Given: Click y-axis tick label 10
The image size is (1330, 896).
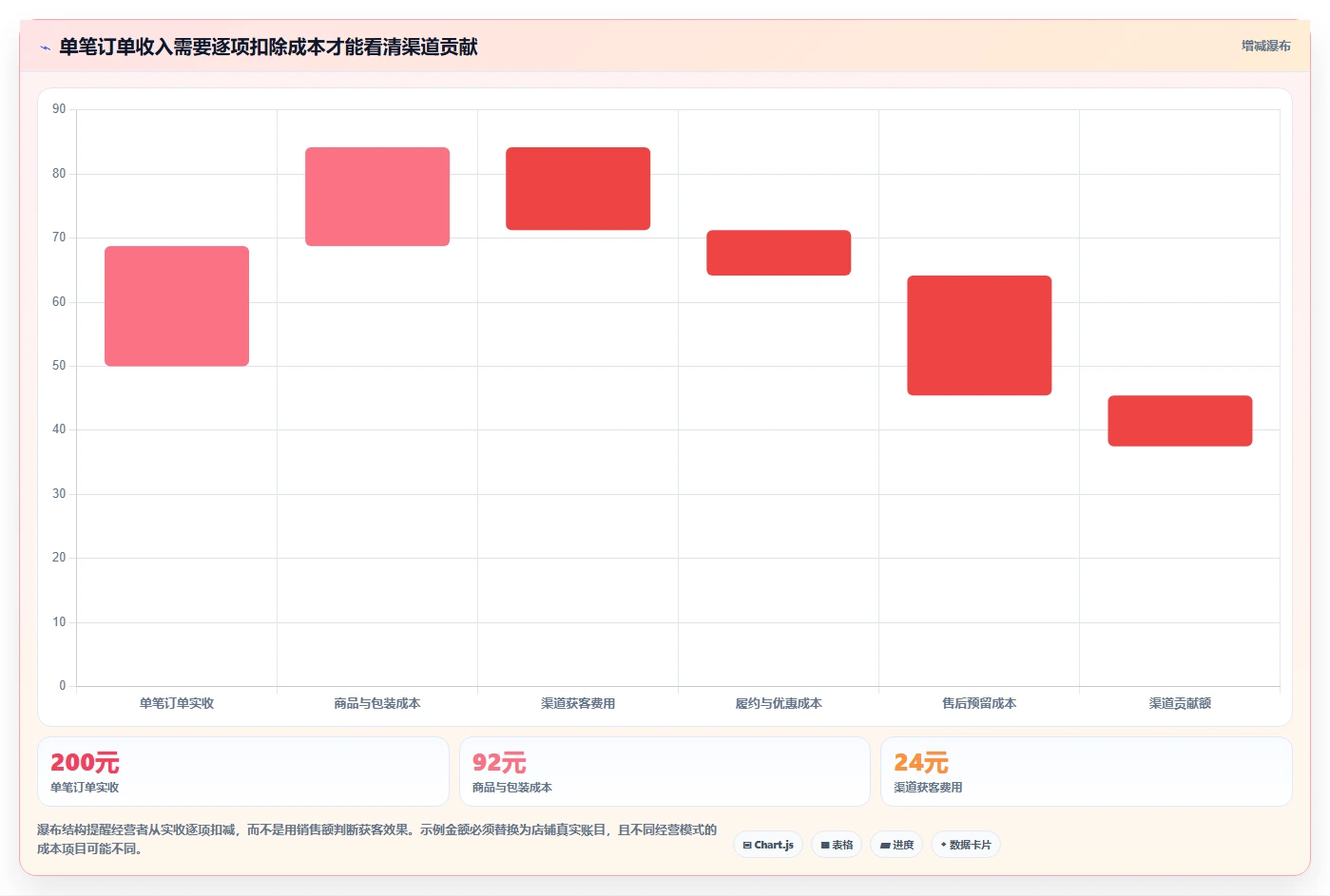Looking at the screenshot, I should (59, 621).
